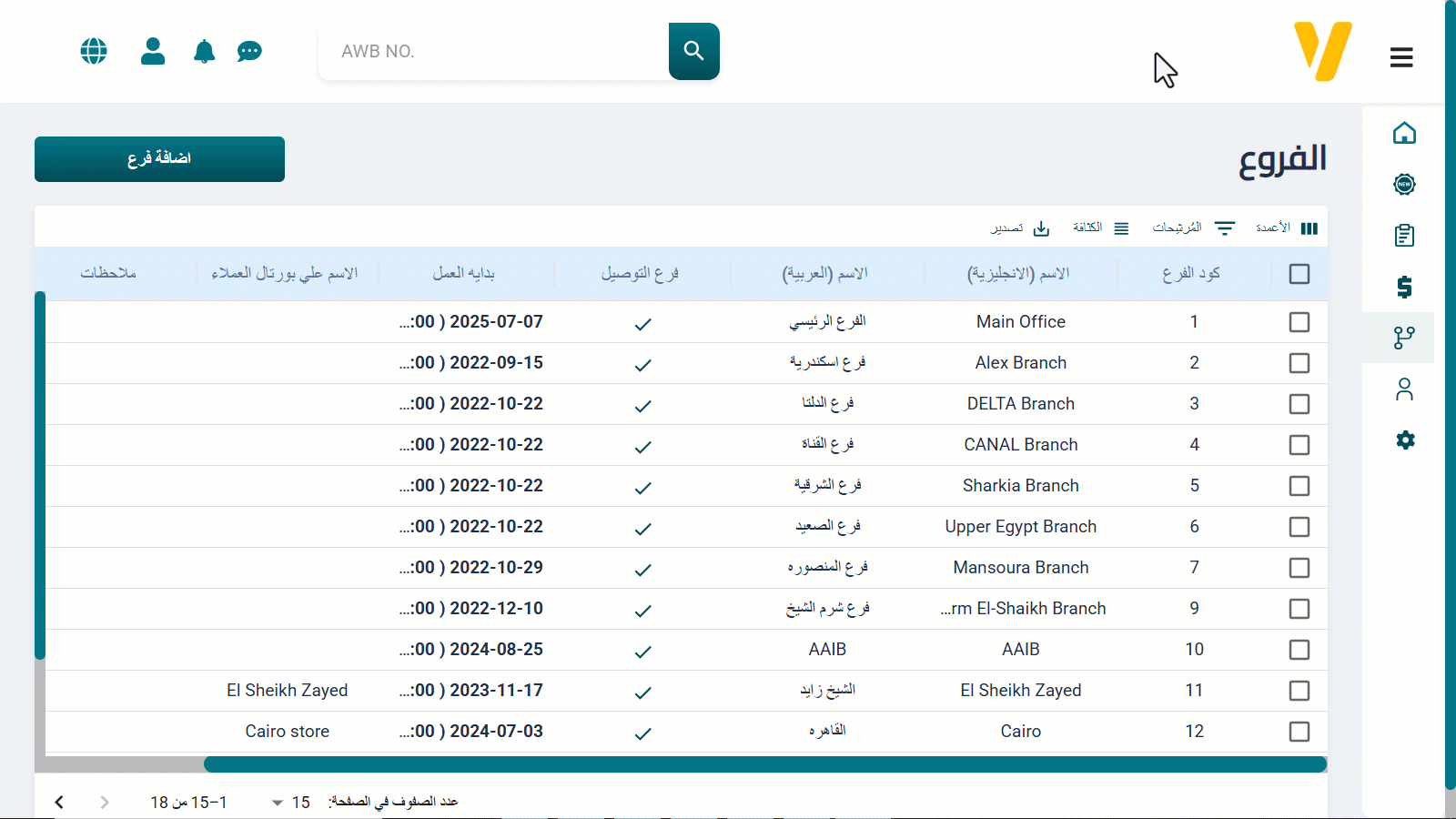Expand the rows-per-page dropdown showing 15
This screenshot has width=1456, height=819.
[x=290, y=803]
